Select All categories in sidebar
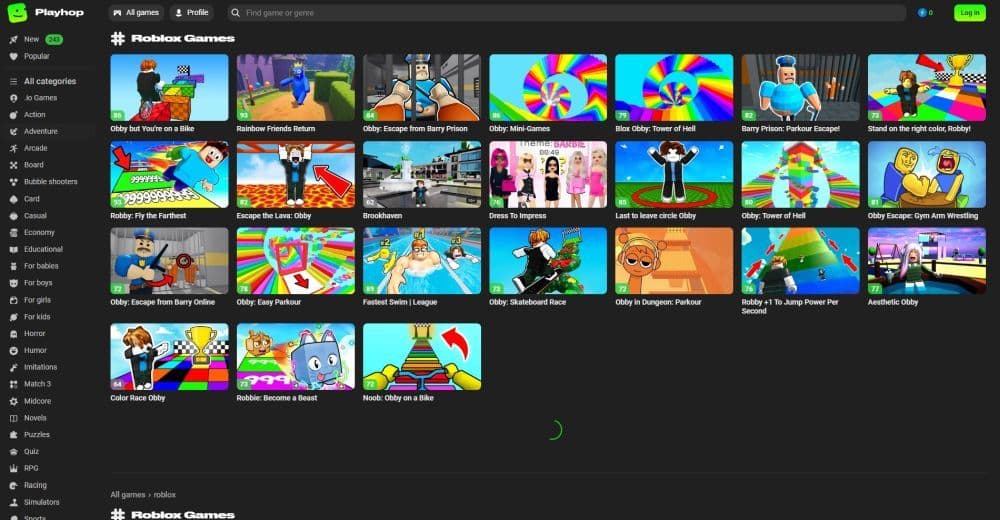1000x520 pixels. pyautogui.click(x=49, y=81)
